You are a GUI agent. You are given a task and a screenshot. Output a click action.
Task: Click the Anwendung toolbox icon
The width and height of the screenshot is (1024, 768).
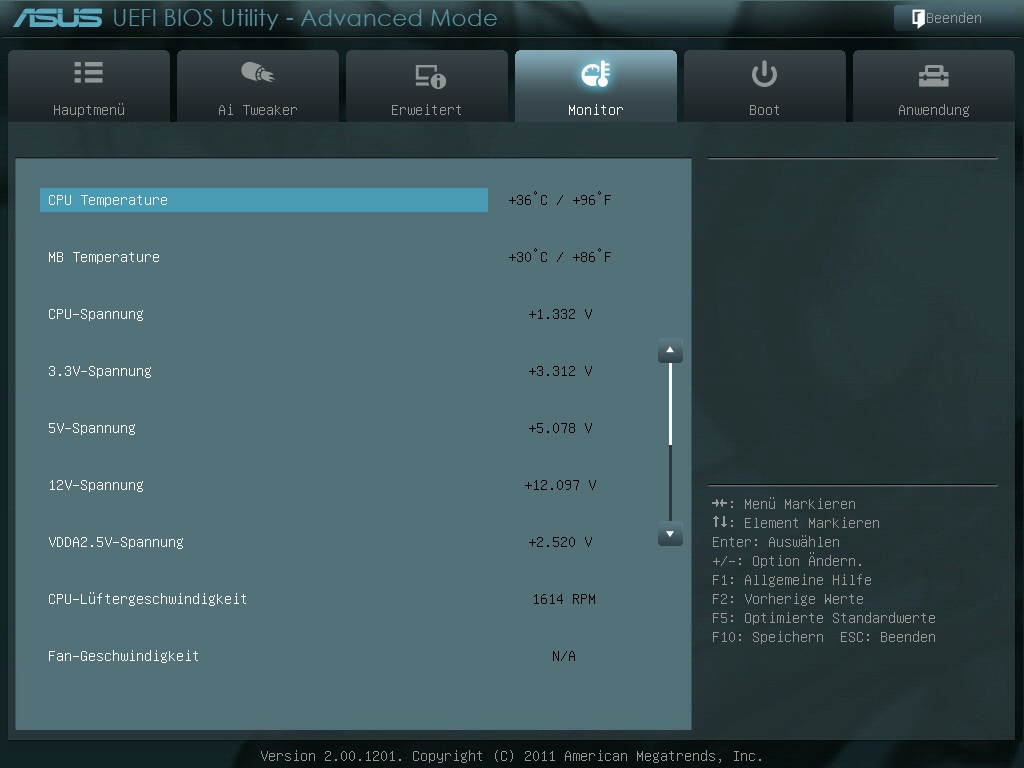(x=933, y=76)
